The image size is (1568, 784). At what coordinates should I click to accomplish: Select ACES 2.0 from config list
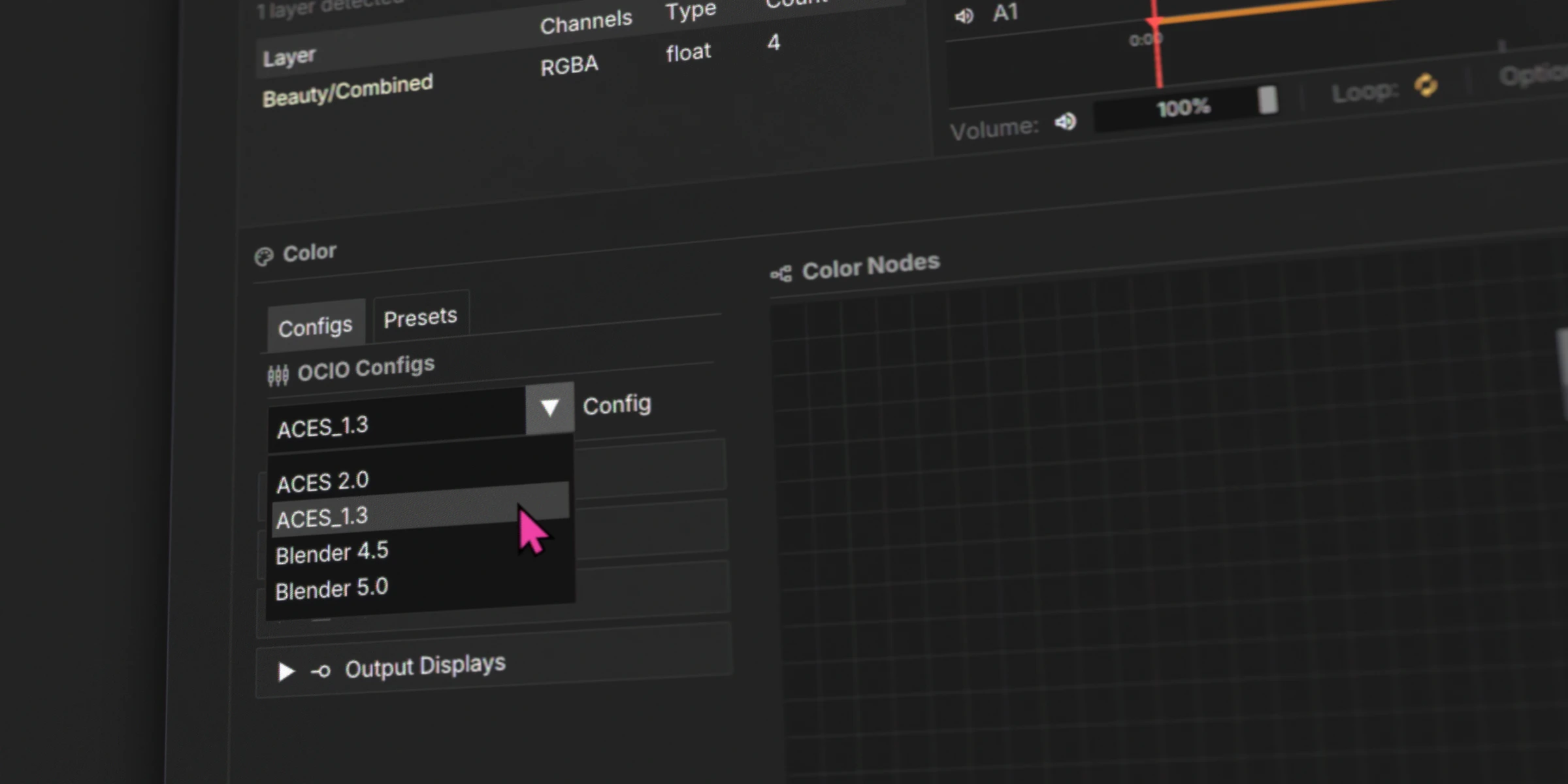click(323, 482)
